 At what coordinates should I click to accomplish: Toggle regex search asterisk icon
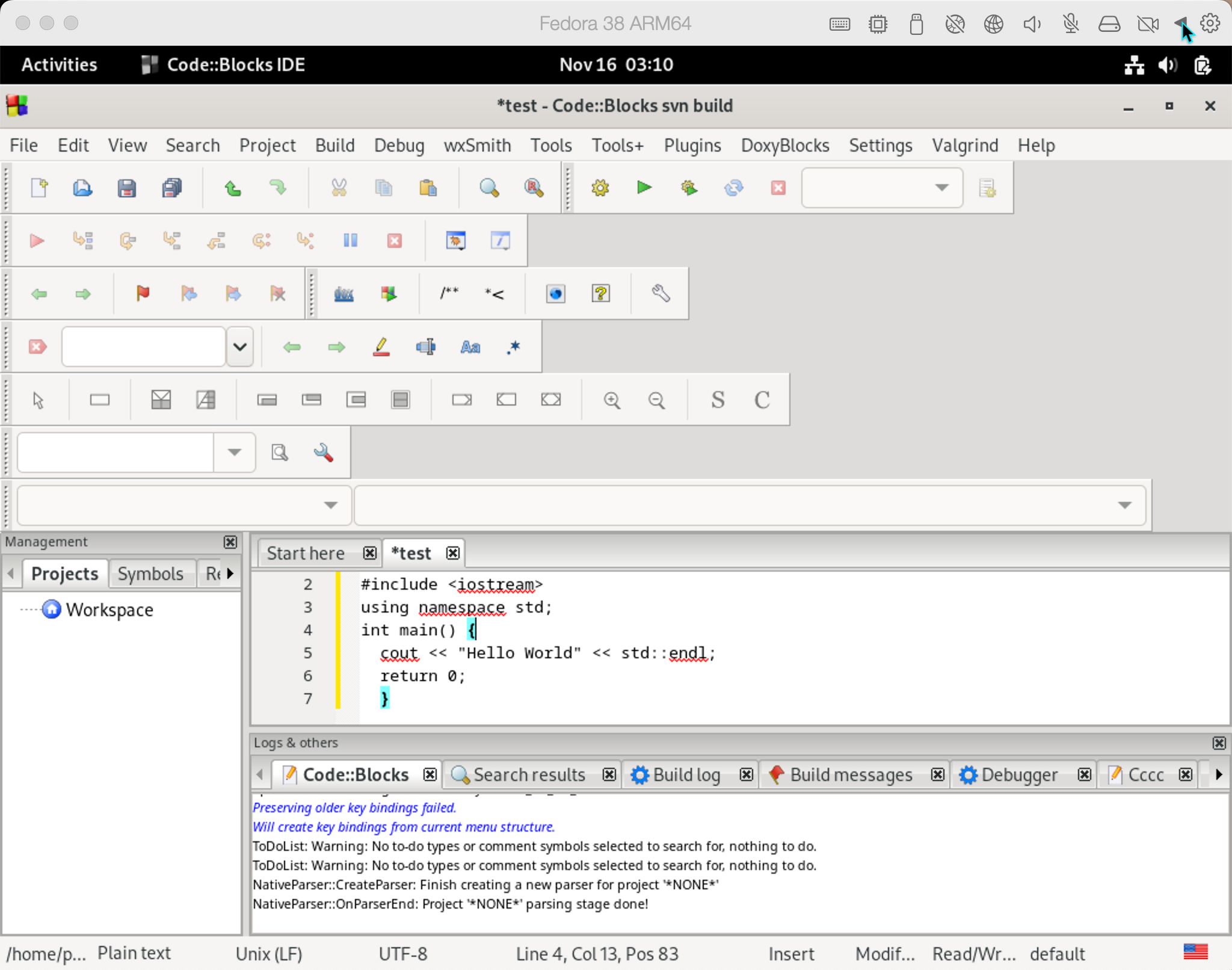513,347
